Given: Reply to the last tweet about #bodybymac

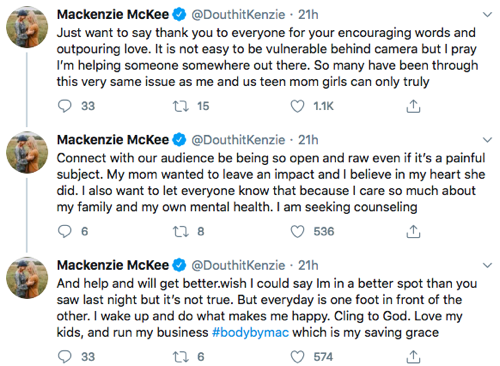Looking at the screenshot, I should tap(65, 357).
